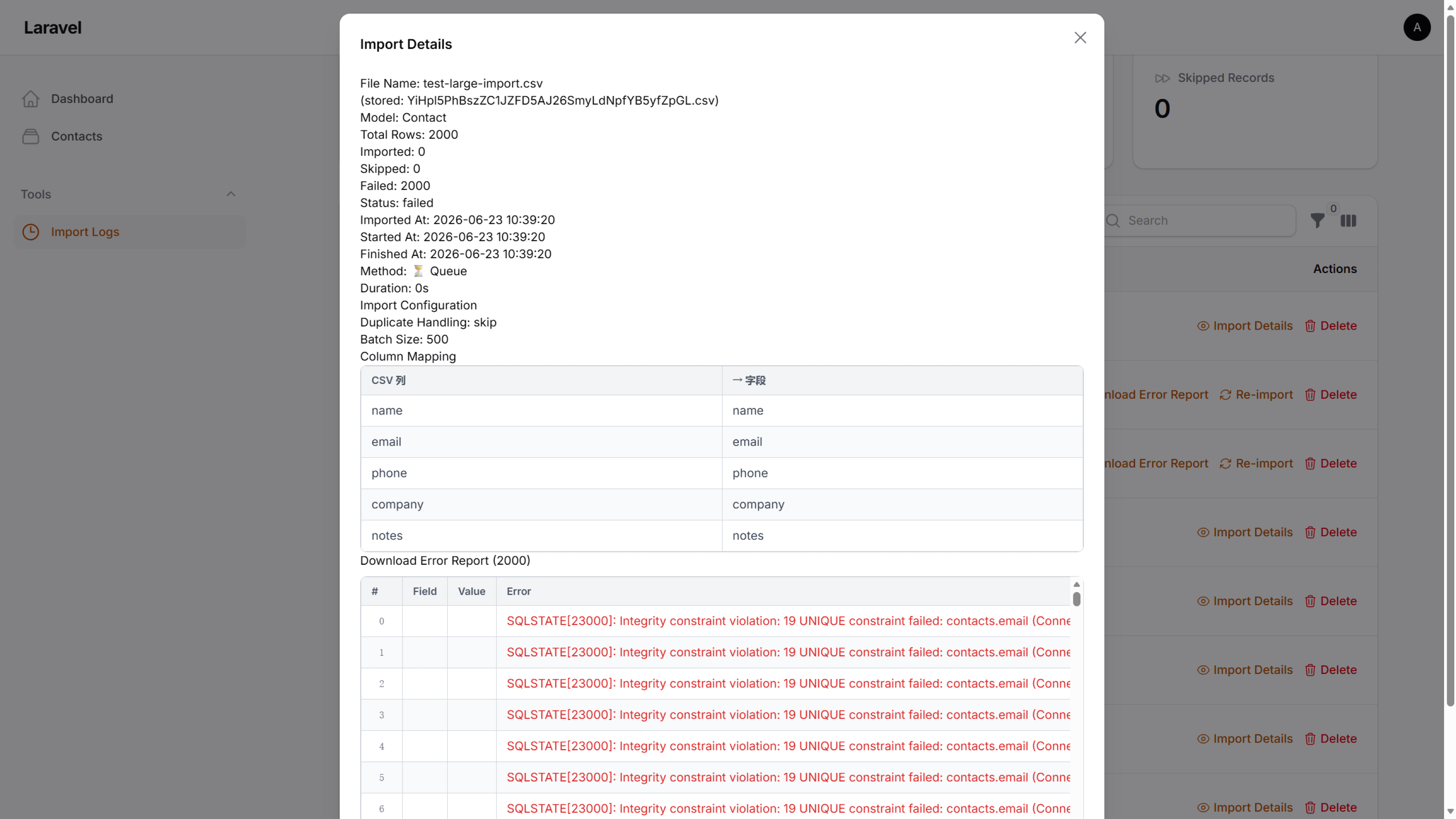Click second Download Error Report link behind dialog
The width and height of the screenshot is (1456, 819).
tap(1156, 464)
